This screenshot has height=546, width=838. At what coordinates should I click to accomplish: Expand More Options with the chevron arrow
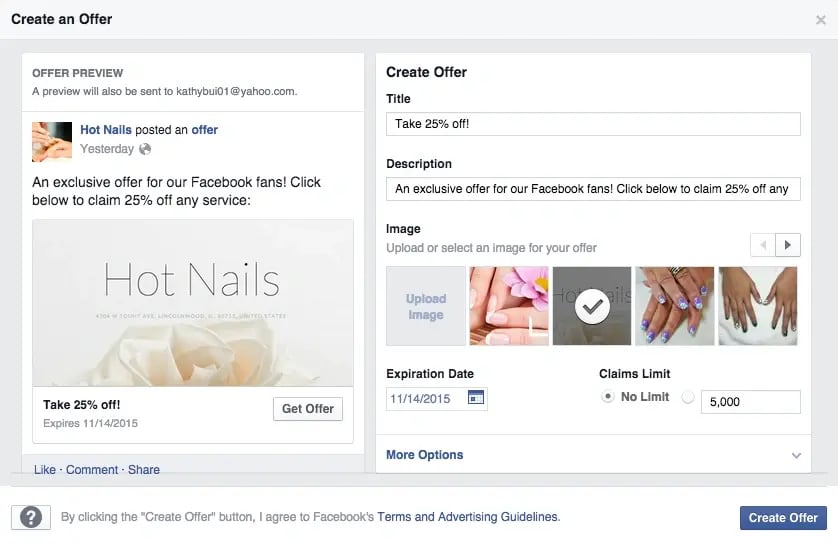[796, 455]
